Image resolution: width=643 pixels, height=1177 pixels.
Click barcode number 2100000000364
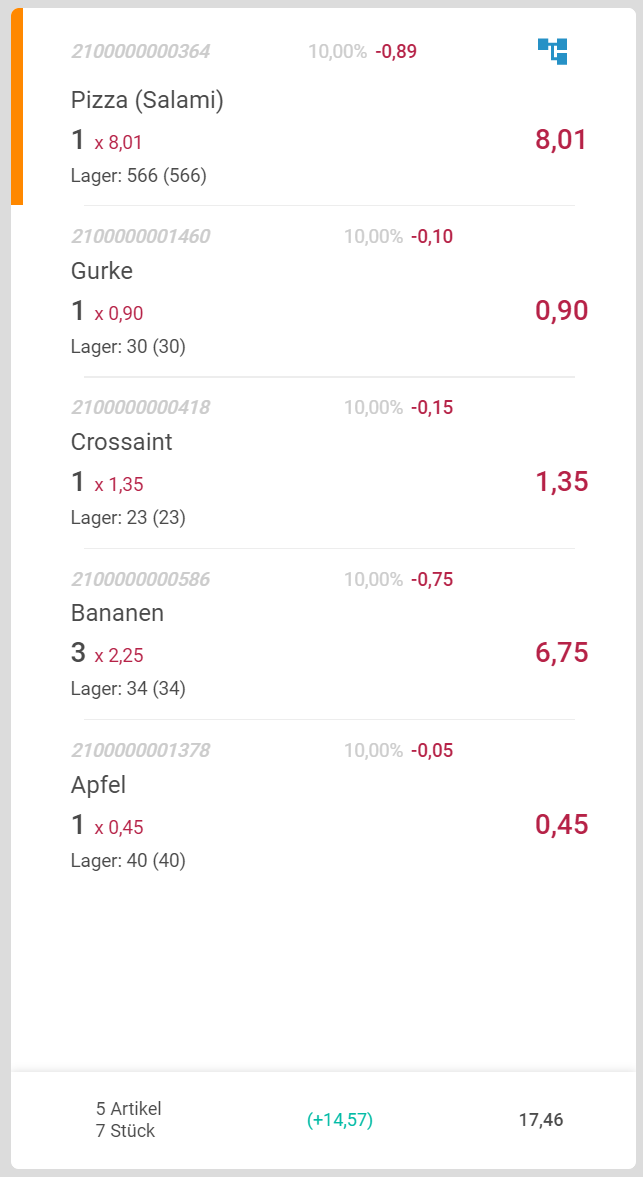141,51
